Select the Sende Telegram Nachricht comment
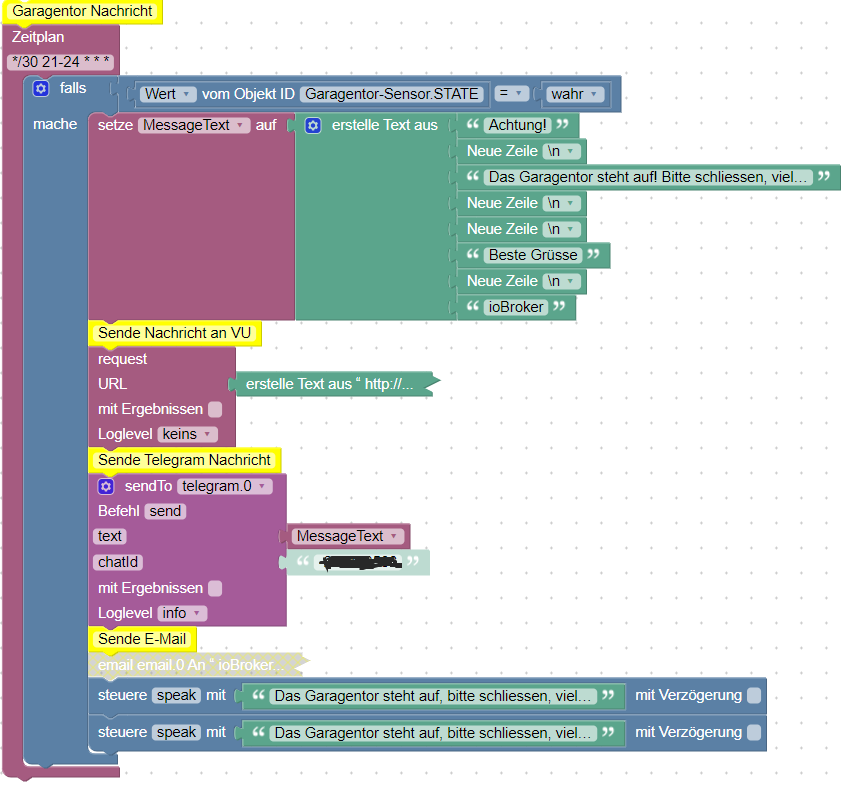This screenshot has width=846, height=789. 184,460
